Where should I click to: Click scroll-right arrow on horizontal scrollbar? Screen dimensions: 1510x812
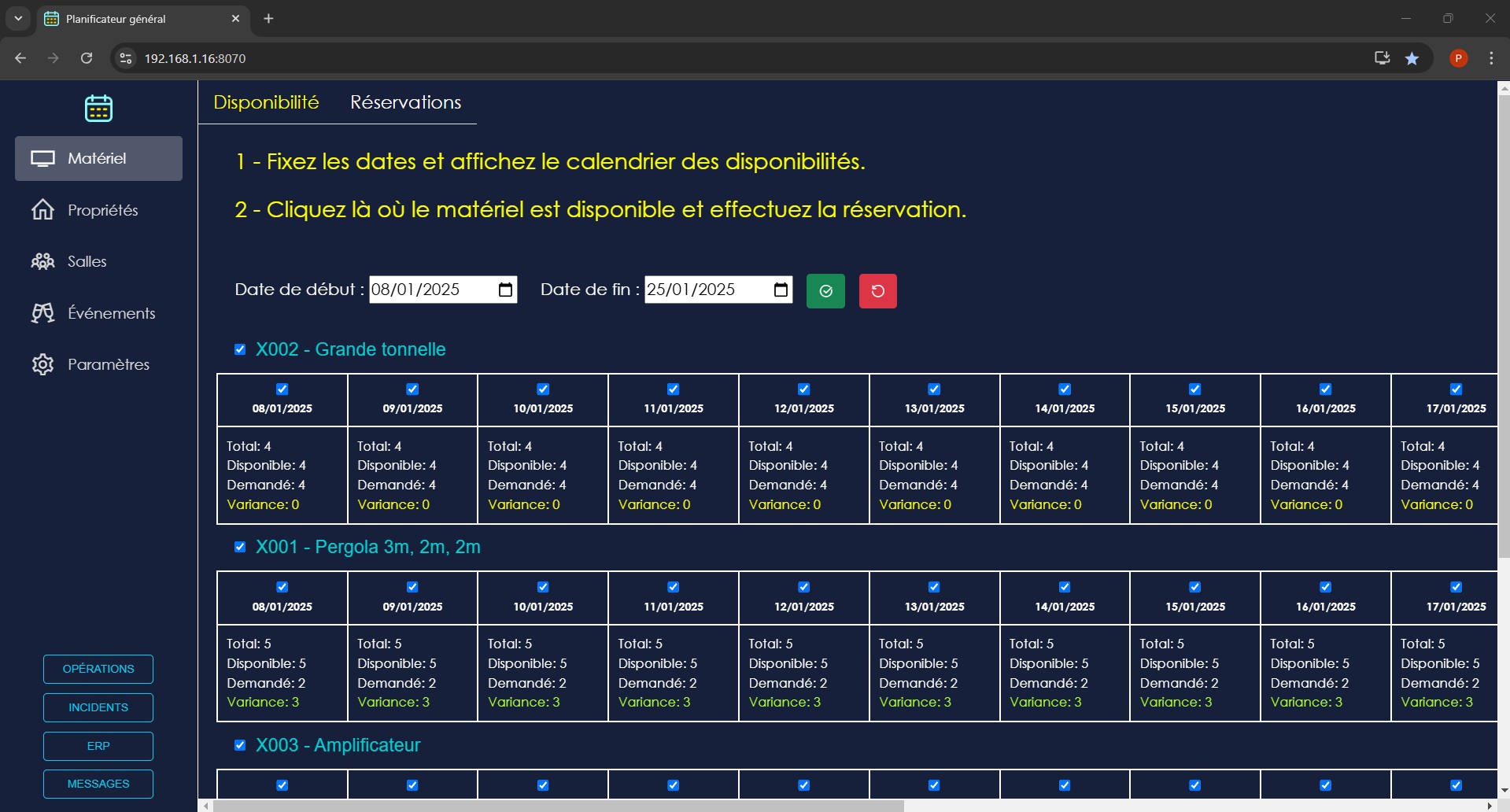1490,806
